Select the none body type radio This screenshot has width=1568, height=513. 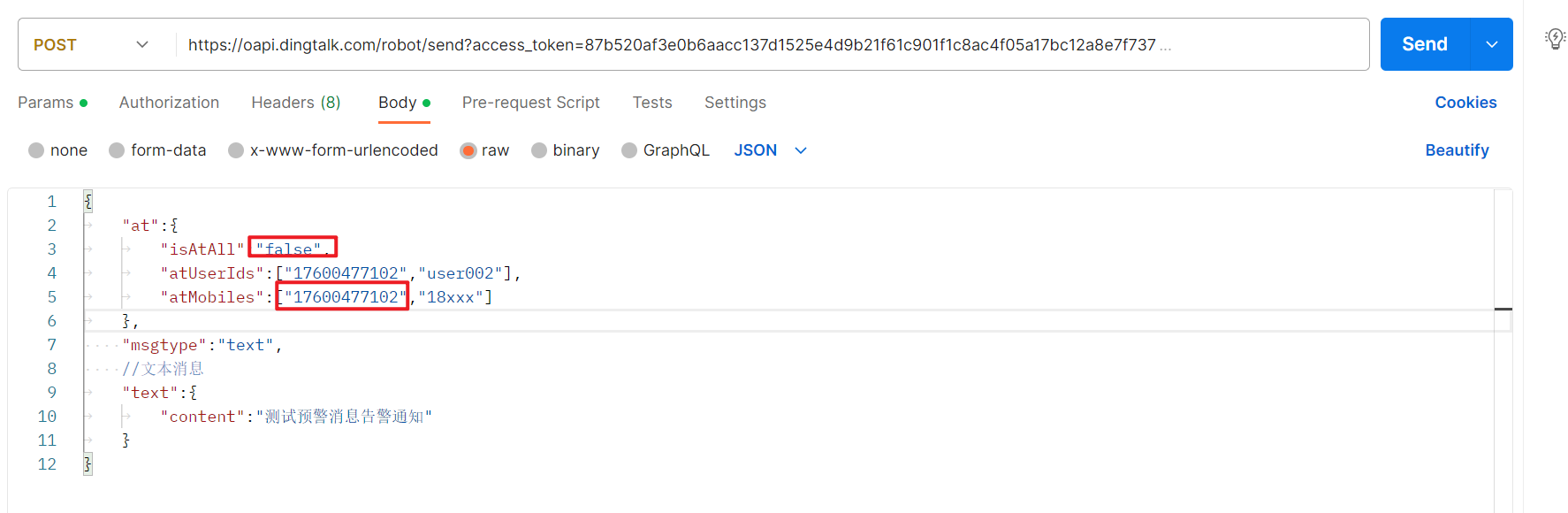36,150
